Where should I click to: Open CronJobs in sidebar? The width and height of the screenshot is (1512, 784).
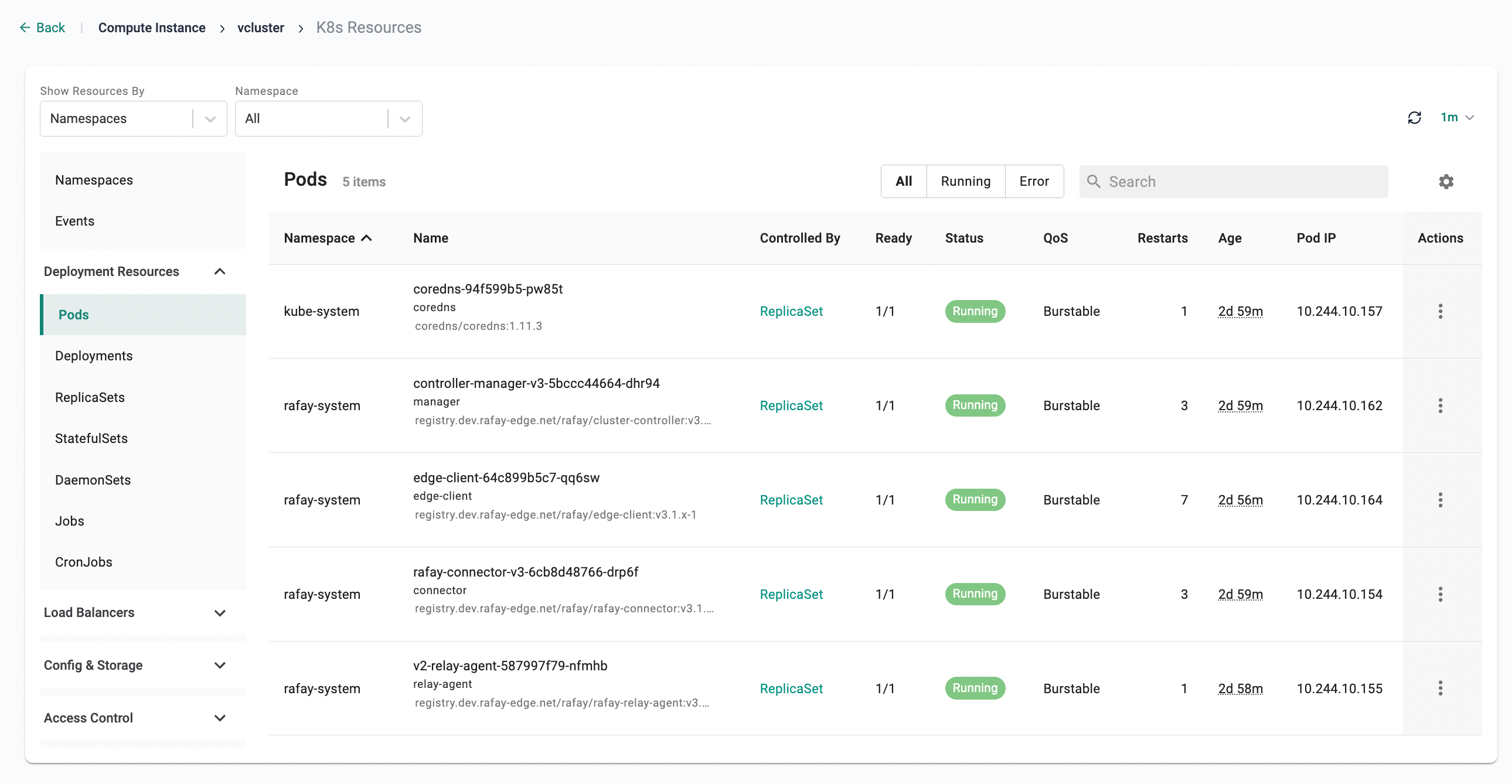click(142, 562)
